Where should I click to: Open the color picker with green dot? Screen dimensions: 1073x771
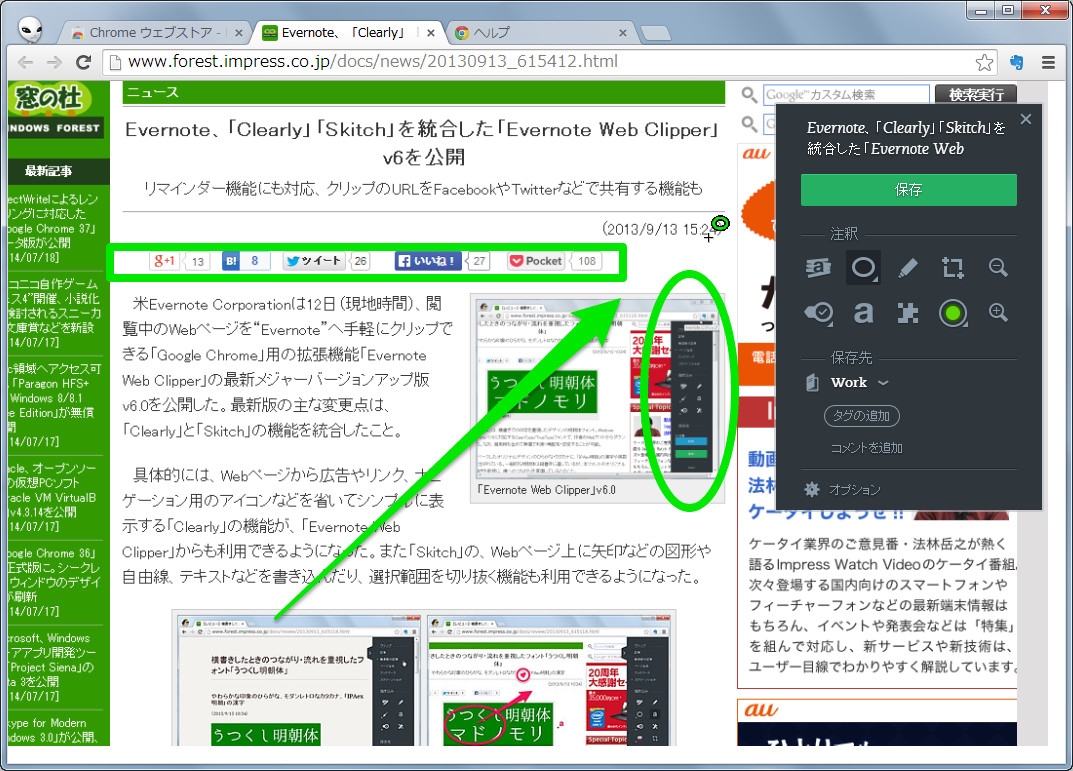[953, 313]
